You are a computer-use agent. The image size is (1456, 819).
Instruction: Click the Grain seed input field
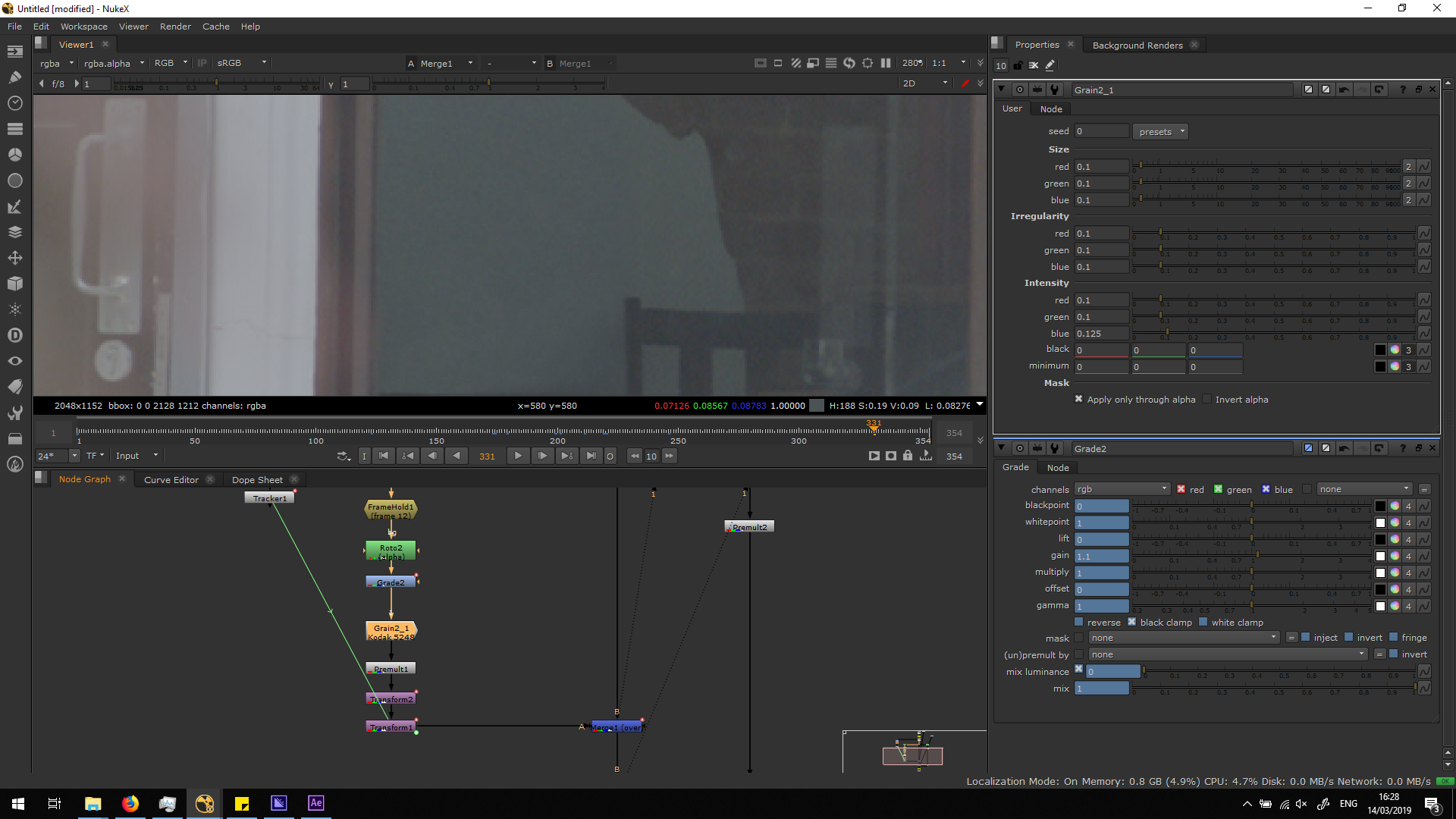(1101, 131)
